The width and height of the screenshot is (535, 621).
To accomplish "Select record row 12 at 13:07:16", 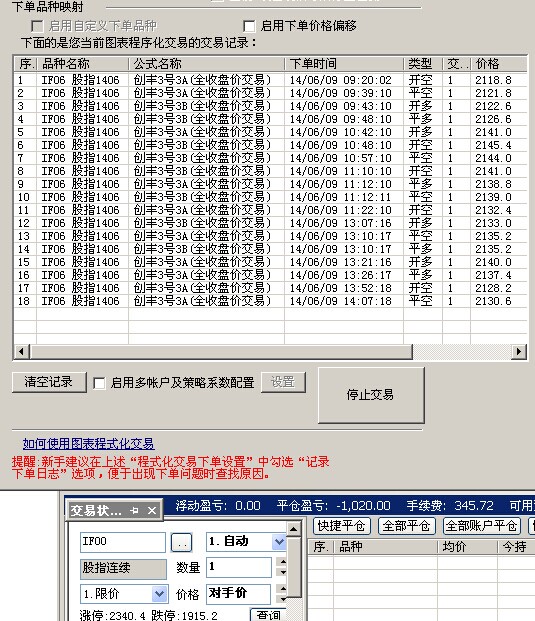I will click(270, 223).
